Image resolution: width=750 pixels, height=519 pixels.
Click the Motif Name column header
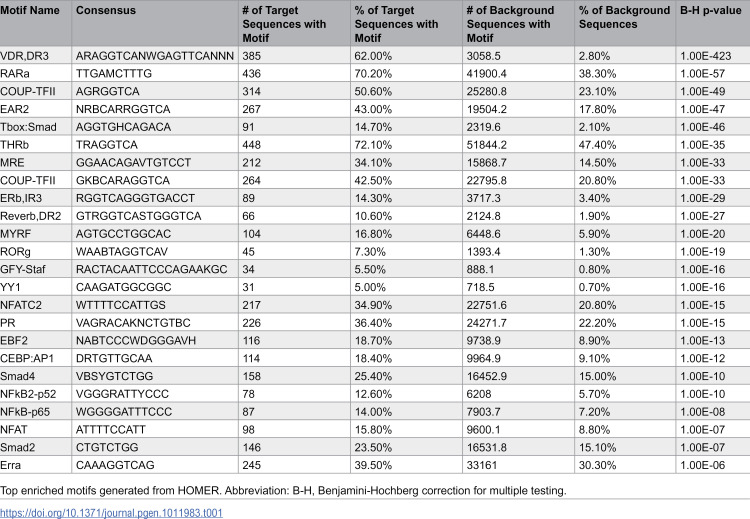35,23
